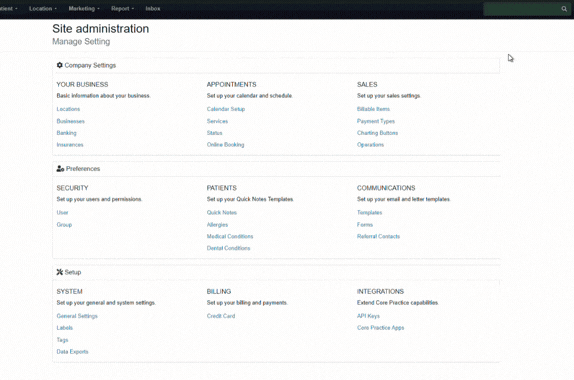
Task: Expand the Marketing dropdown menu
Action: [x=84, y=8]
